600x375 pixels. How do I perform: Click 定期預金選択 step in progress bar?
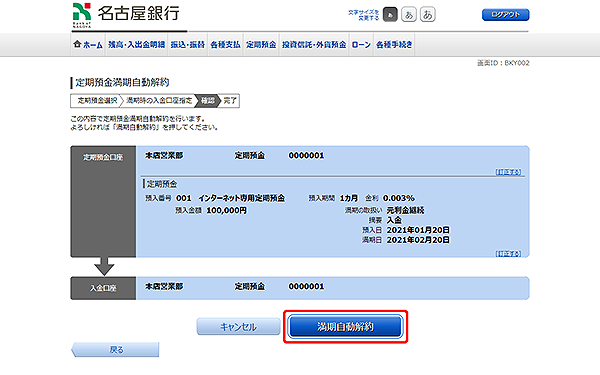tap(97, 101)
